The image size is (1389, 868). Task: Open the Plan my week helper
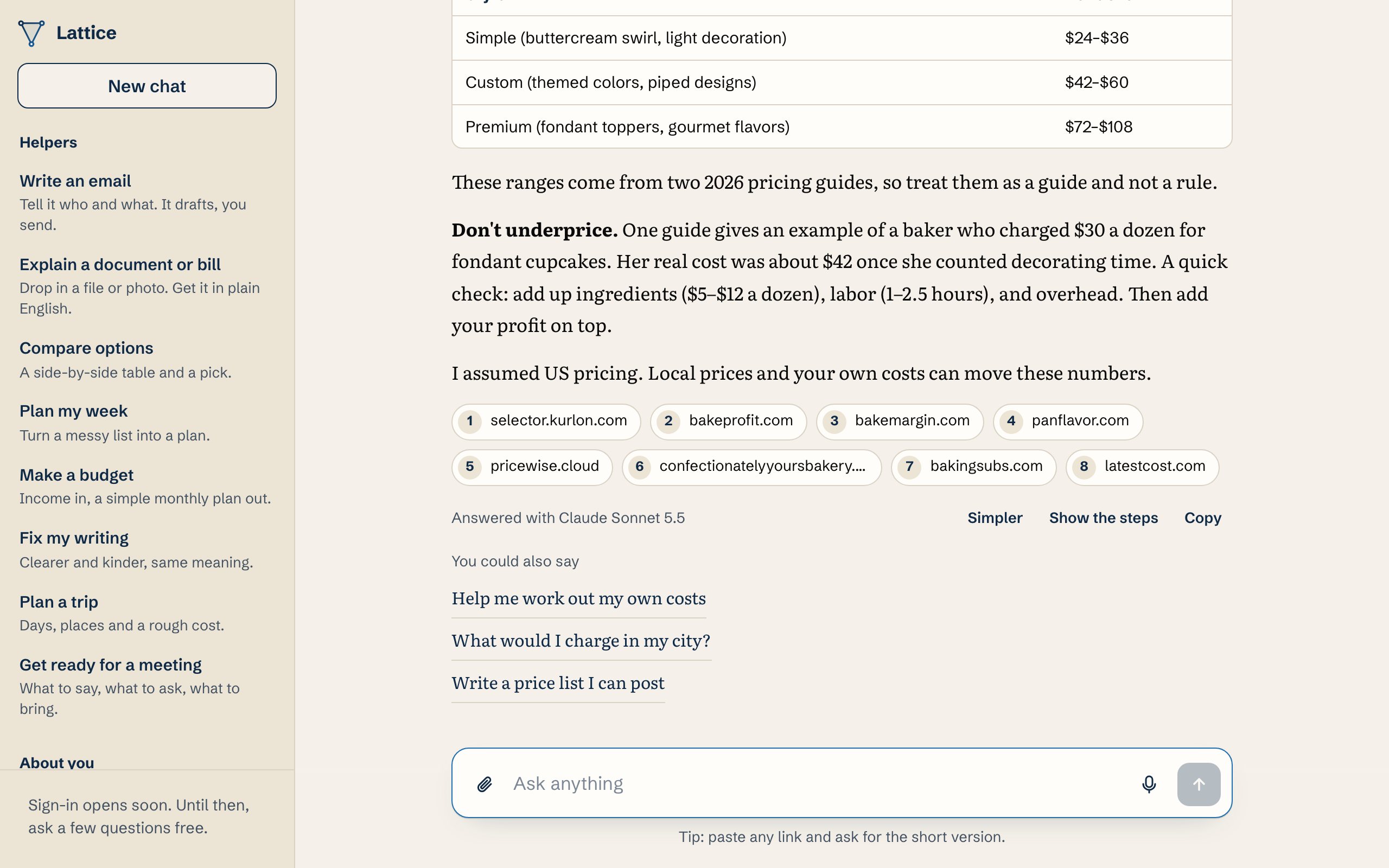[147, 423]
